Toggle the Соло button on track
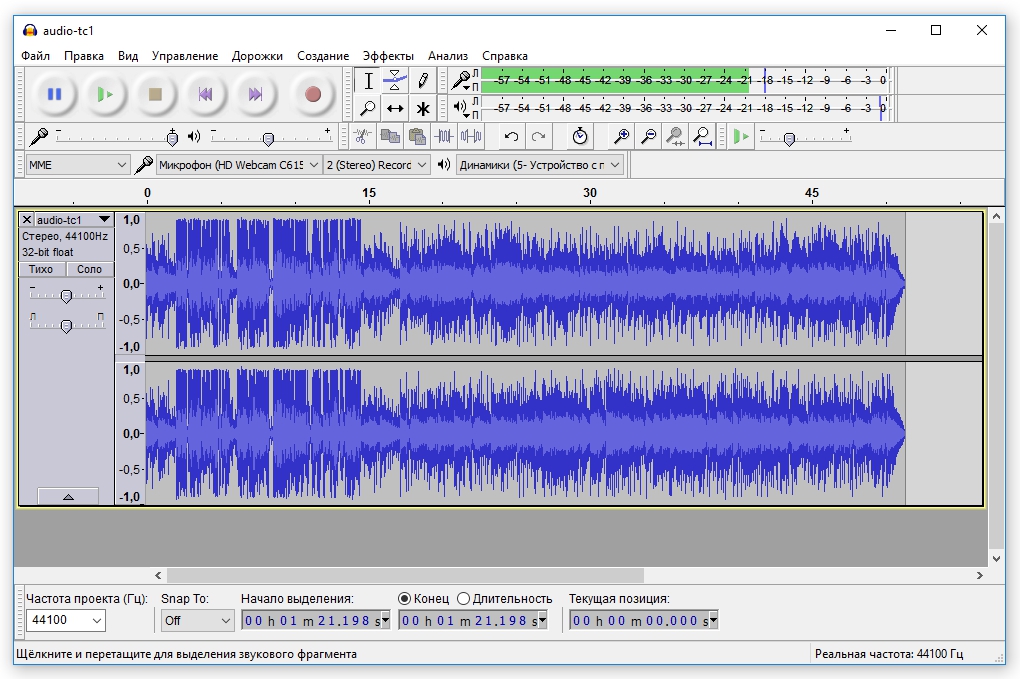1020x679 pixels. 90,269
